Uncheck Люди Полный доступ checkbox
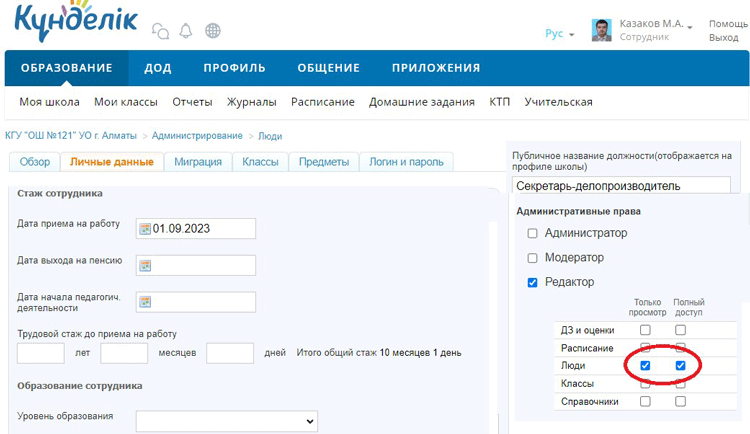750x434 pixels. tap(680, 366)
